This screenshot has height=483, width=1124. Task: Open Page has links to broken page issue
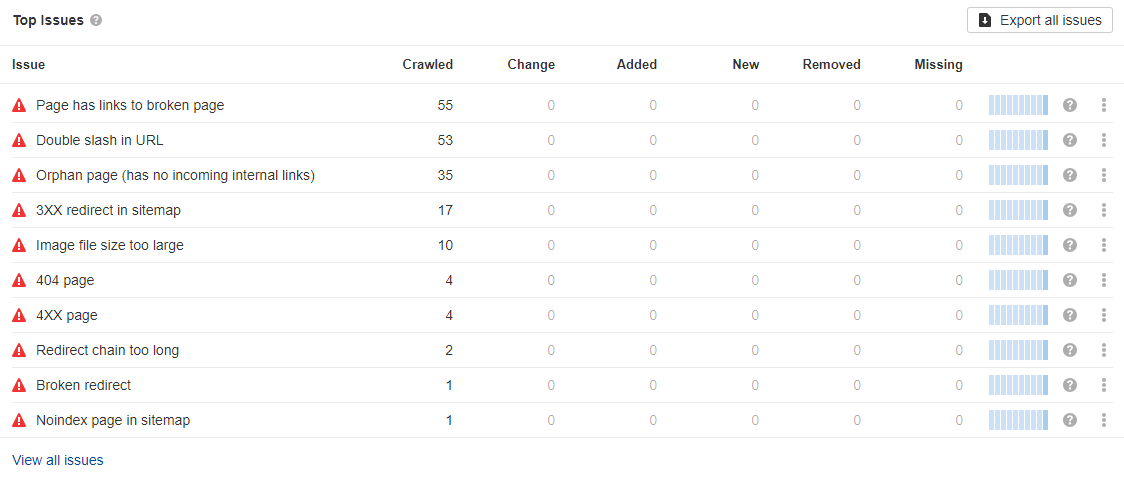(130, 105)
